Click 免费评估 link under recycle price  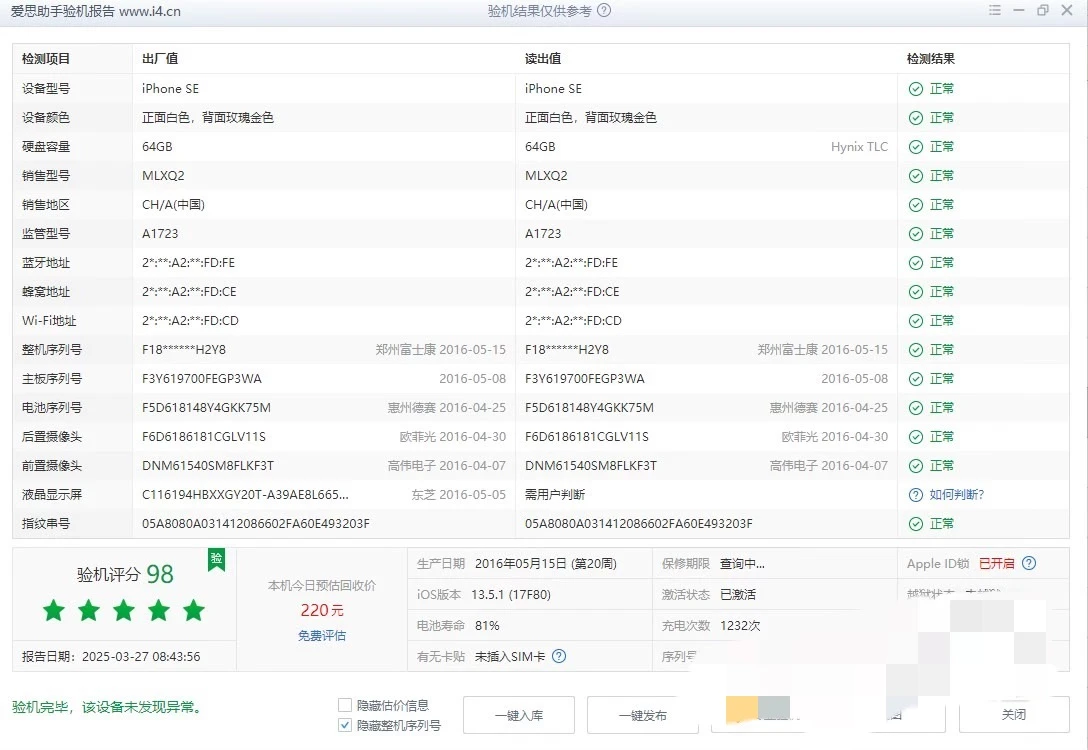[x=322, y=636]
